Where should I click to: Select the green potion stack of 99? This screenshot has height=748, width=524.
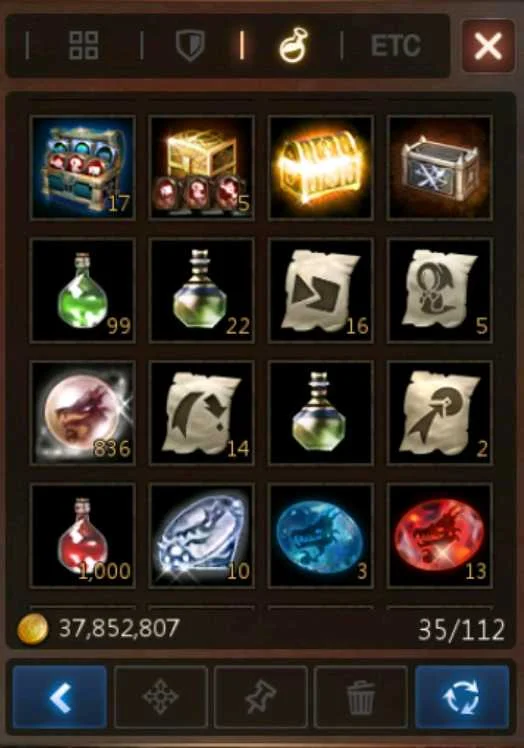83,291
